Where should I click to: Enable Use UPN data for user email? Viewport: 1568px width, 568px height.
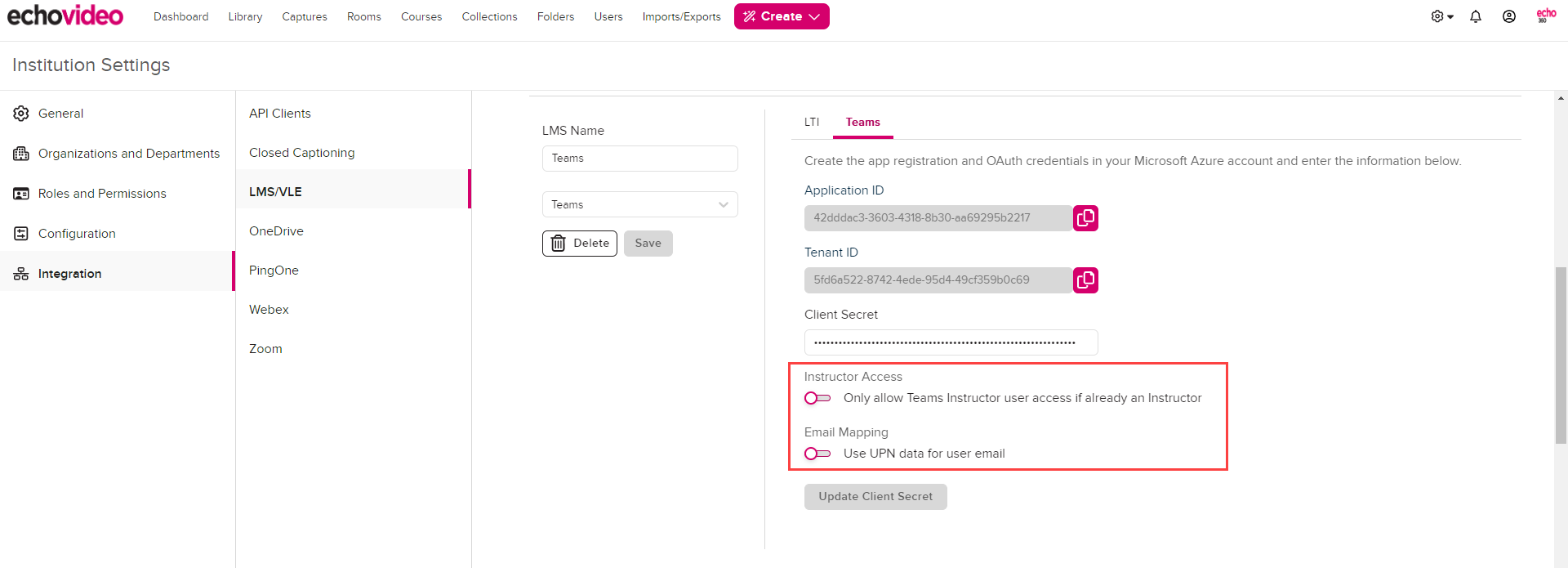(817, 454)
